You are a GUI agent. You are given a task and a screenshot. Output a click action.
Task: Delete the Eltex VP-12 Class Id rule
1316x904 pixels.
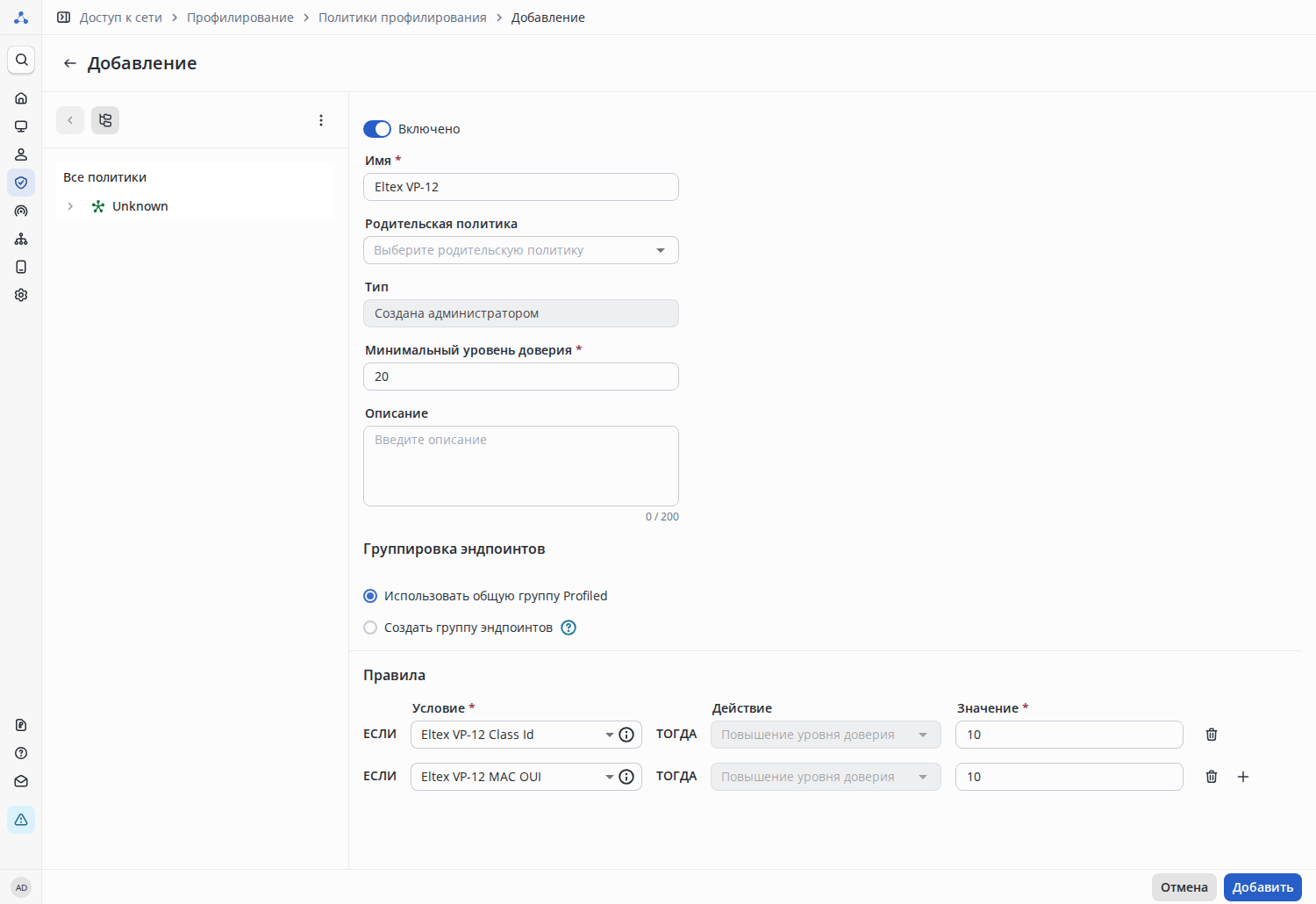click(1212, 735)
